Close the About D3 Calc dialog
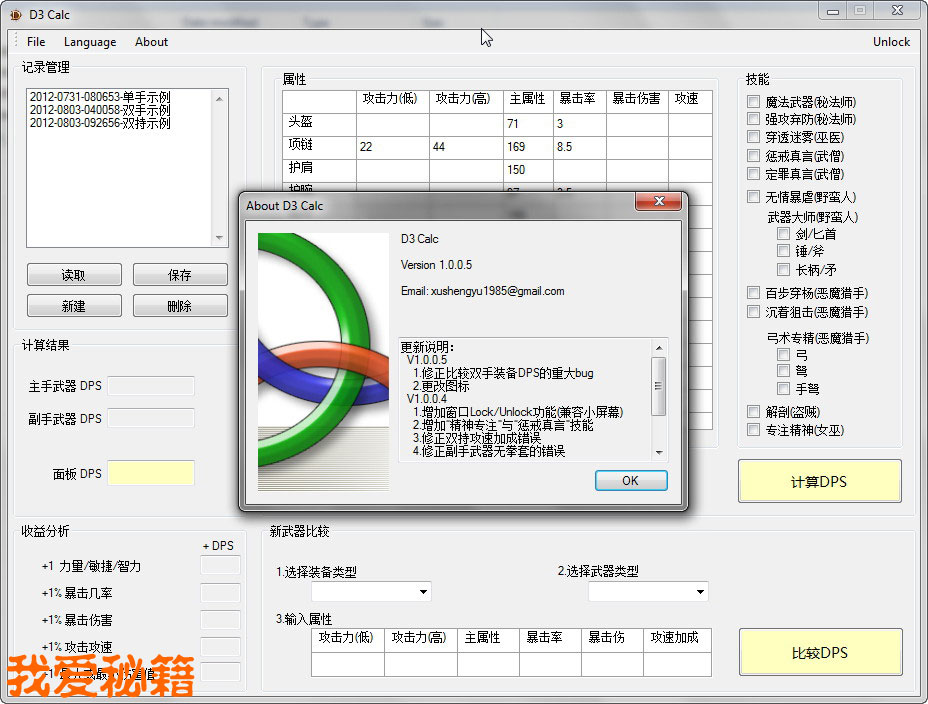The width and height of the screenshot is (928, 704). pos(659,204)
